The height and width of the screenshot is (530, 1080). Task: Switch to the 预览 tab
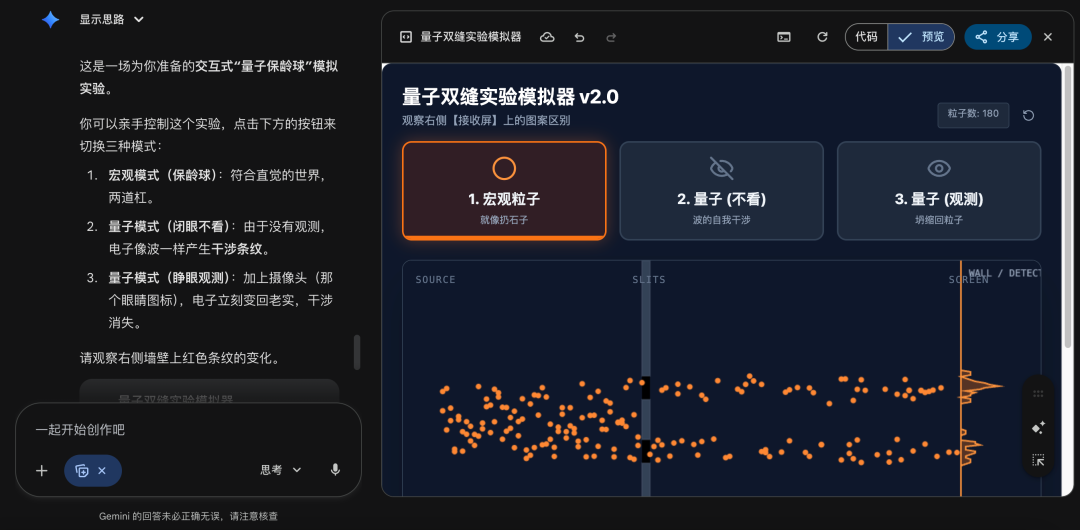tap(921, 37)
